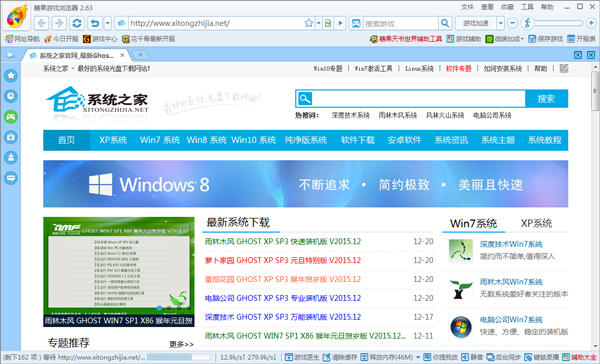Bookmark page with the star icon
Viewport: 600px width, 364px height.
click(309, 23)
